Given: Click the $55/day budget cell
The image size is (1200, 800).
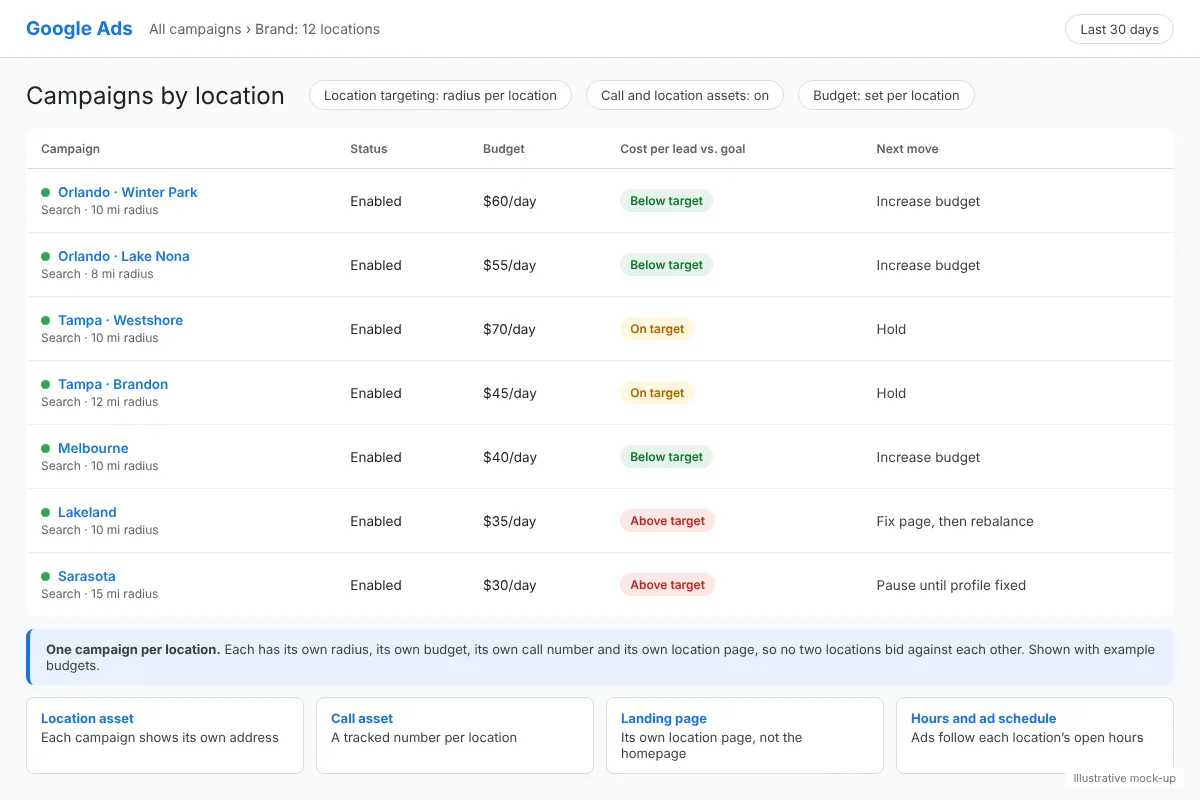Looking at the screenshot, I should [x=510, y=265].
